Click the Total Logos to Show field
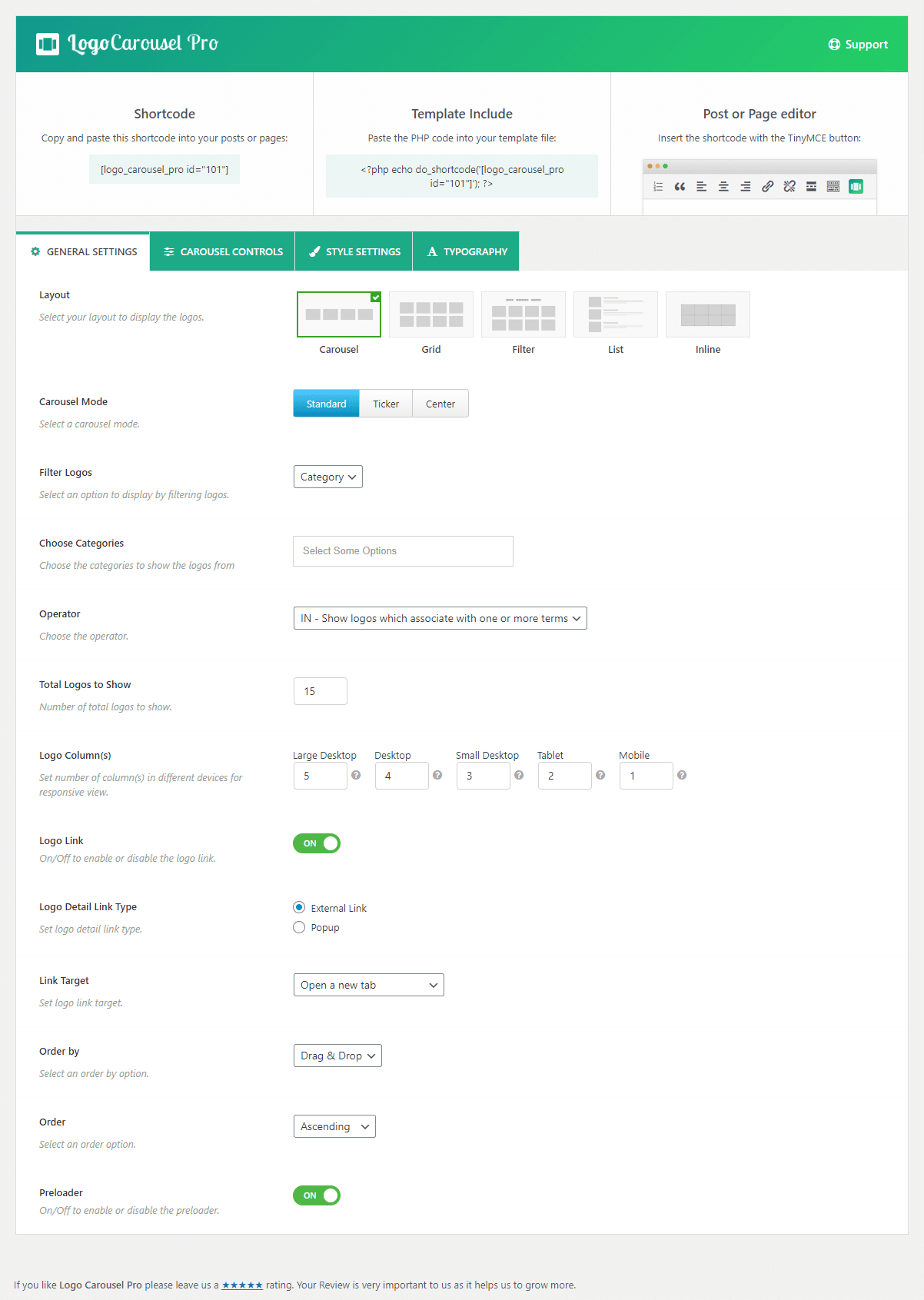Image resolution: width=924 pixels, height=1300 pixels. pos(321,691)
